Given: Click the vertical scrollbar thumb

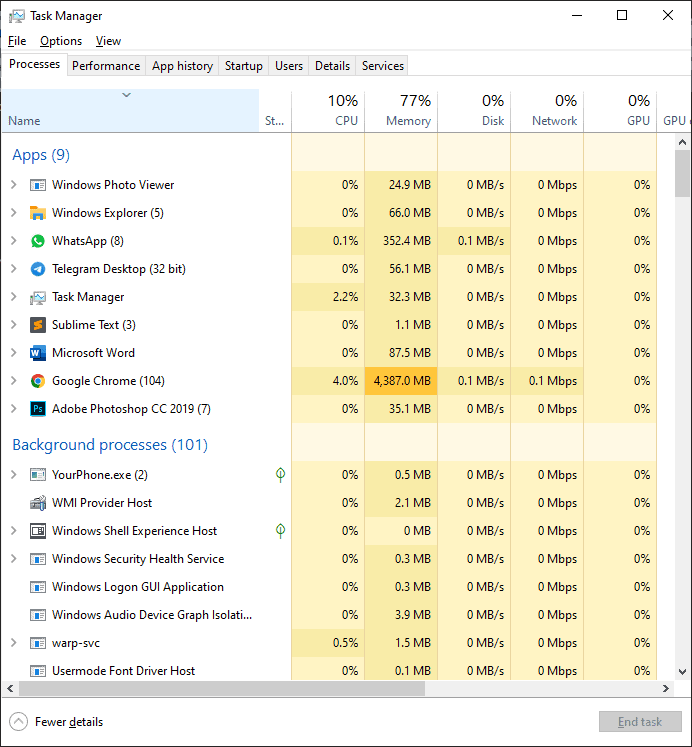Looking at the screenshot, I should (682, 173).
